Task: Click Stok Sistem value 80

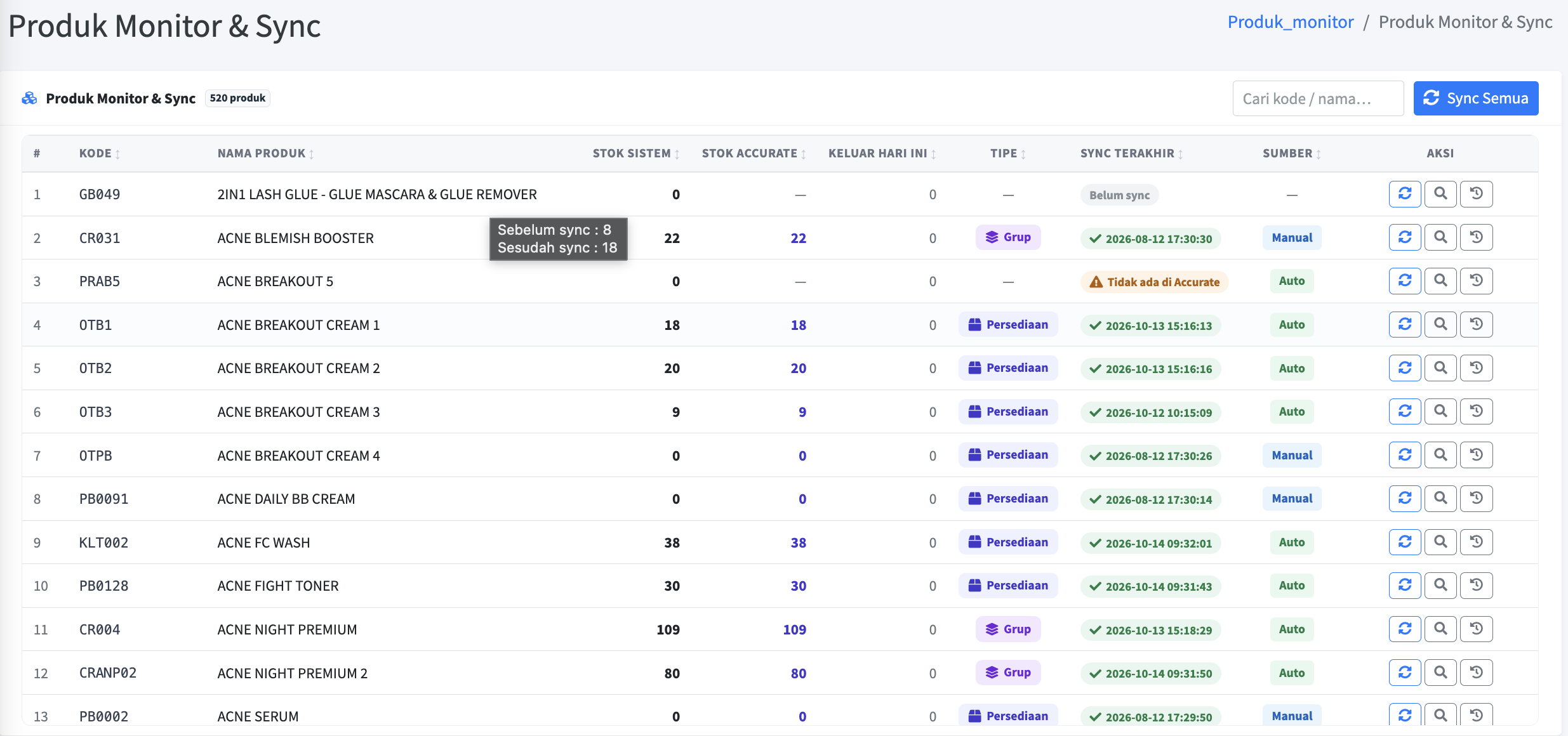Action: 672,674
